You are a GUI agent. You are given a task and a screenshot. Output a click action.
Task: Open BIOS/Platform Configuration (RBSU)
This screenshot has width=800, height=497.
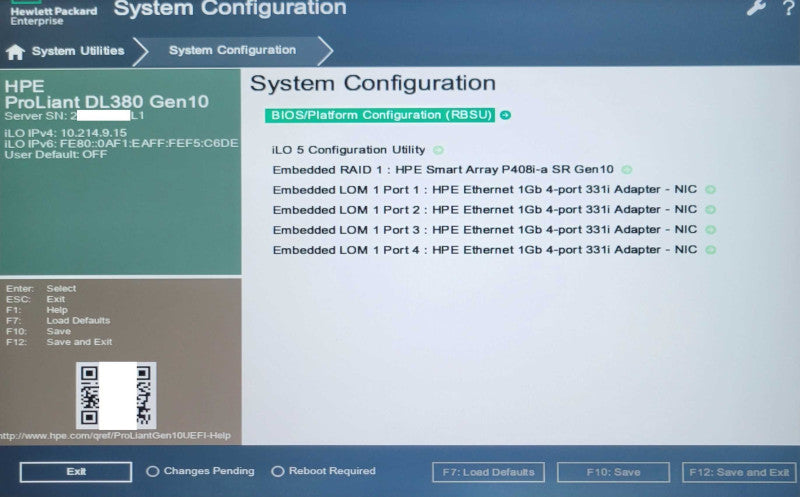tap(380, 115)
